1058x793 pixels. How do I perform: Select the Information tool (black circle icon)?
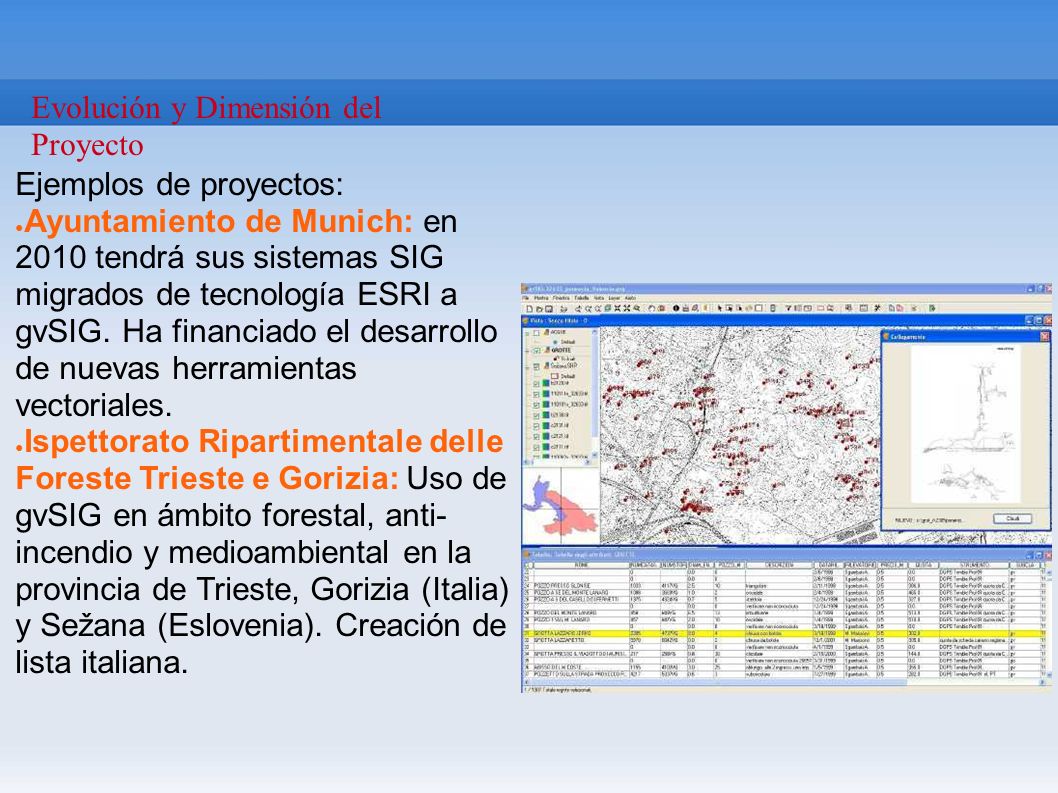(676, 308)
